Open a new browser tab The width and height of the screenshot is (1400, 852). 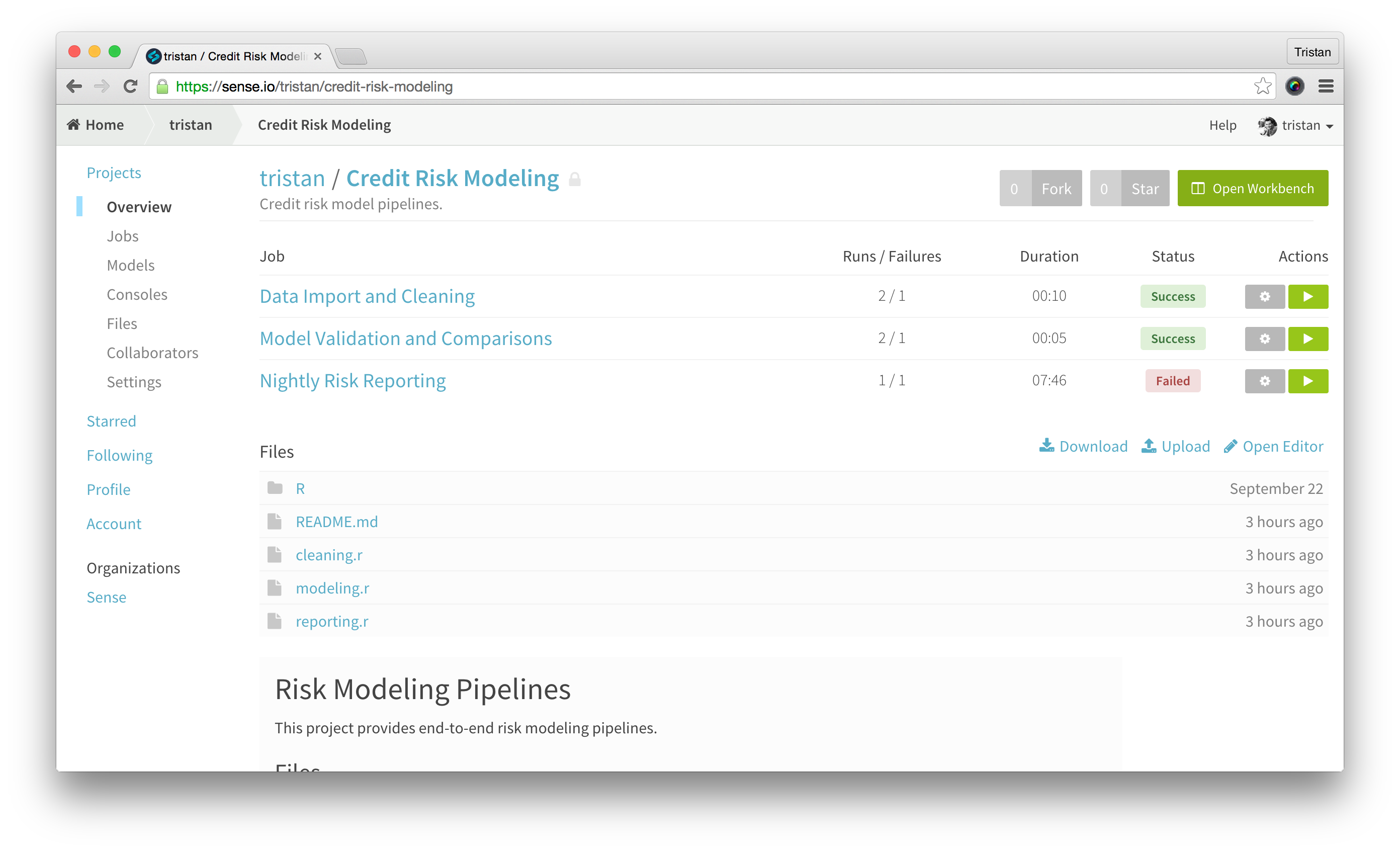pyautogui.click(x=351, y=56)
